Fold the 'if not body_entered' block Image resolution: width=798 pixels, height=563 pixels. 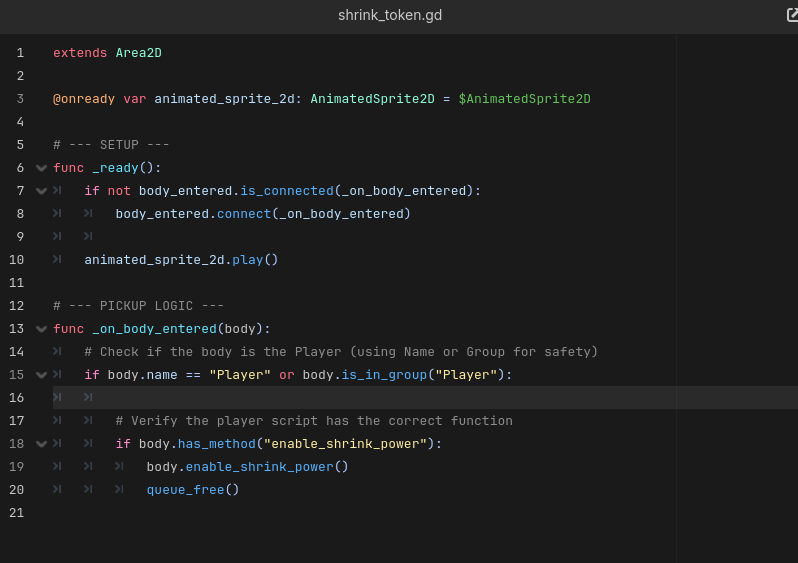pyautogui.click(x=41, y=191)
